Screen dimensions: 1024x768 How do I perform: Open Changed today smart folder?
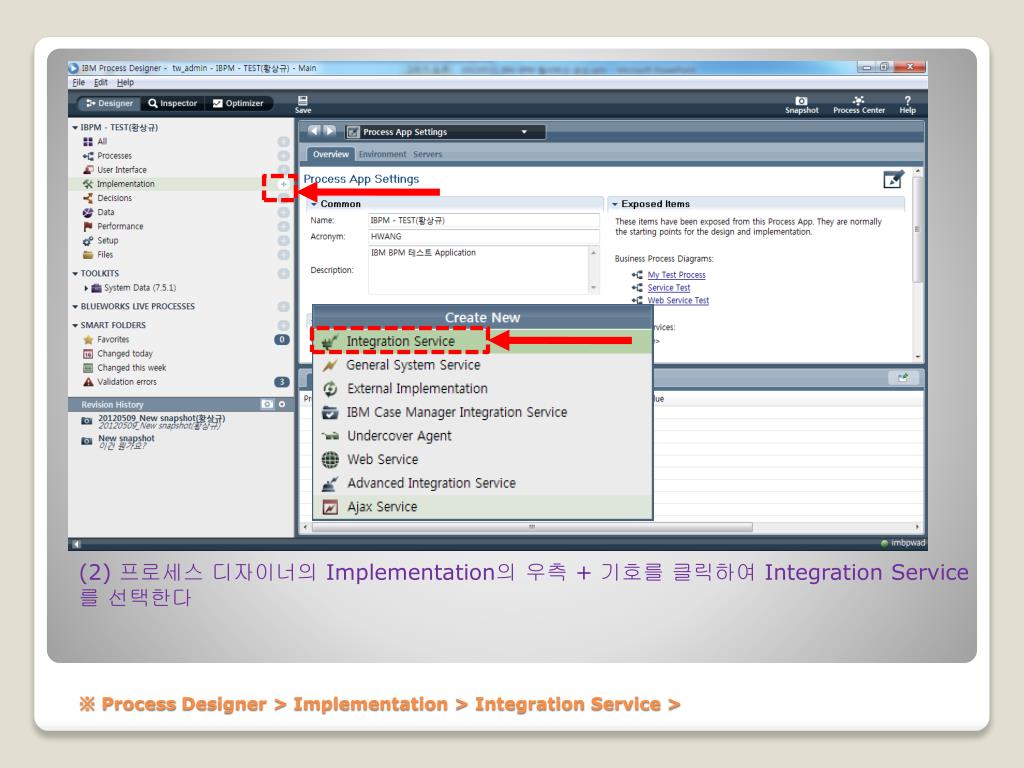pos(125,353)
